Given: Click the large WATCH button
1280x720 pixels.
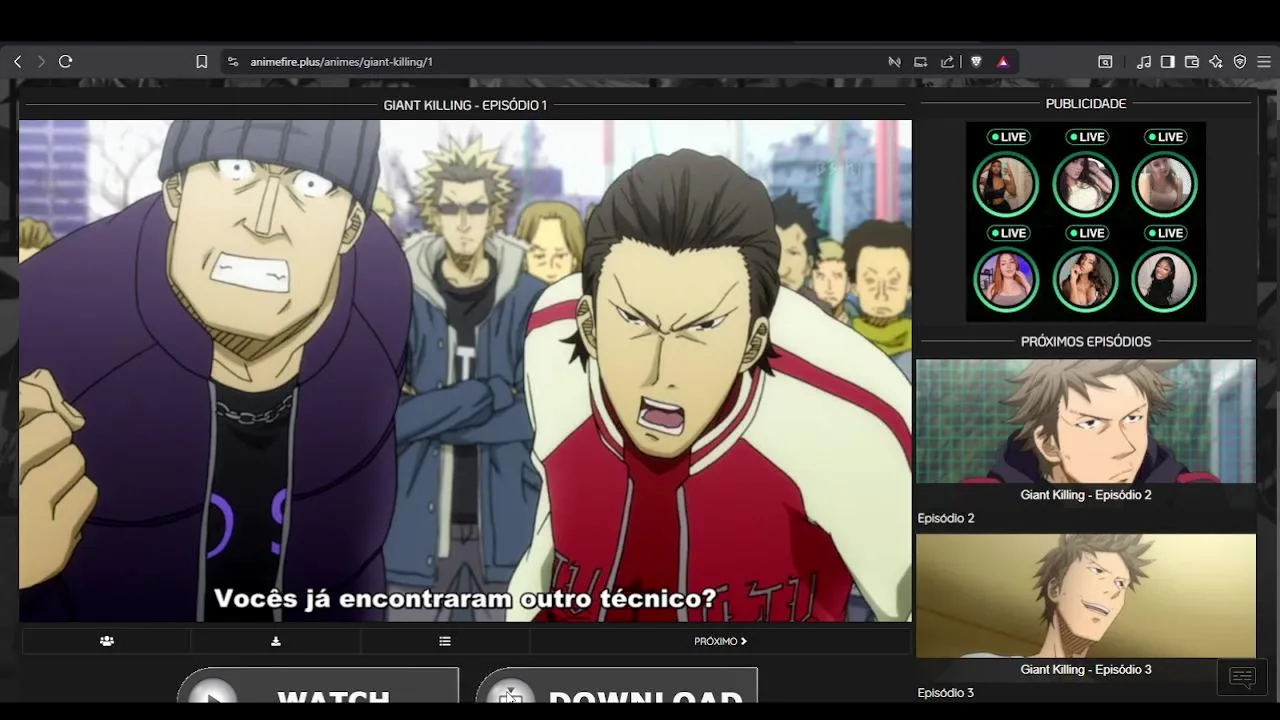Looking at the screenshot, I should coord(318,687).
